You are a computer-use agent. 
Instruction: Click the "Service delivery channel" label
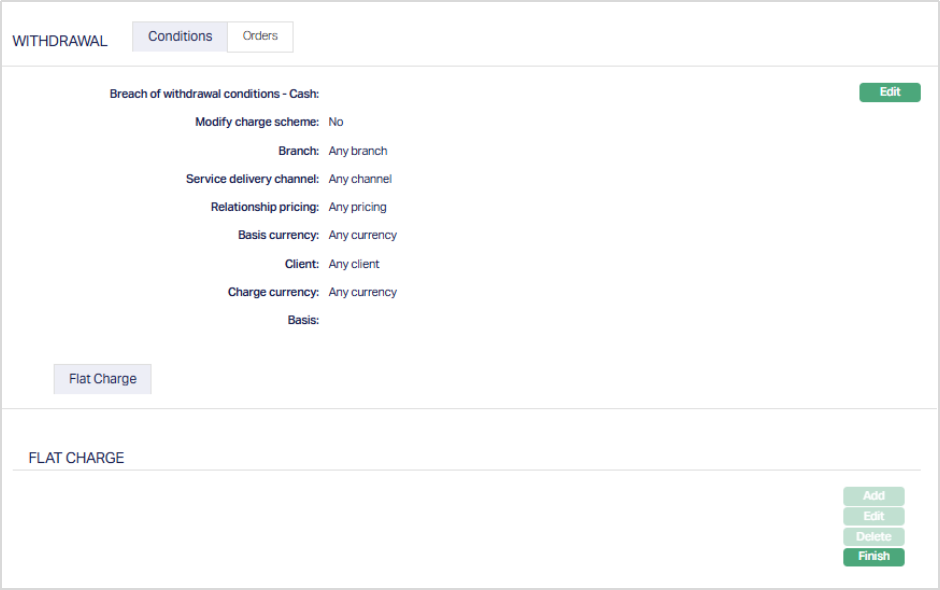point(252,179)
